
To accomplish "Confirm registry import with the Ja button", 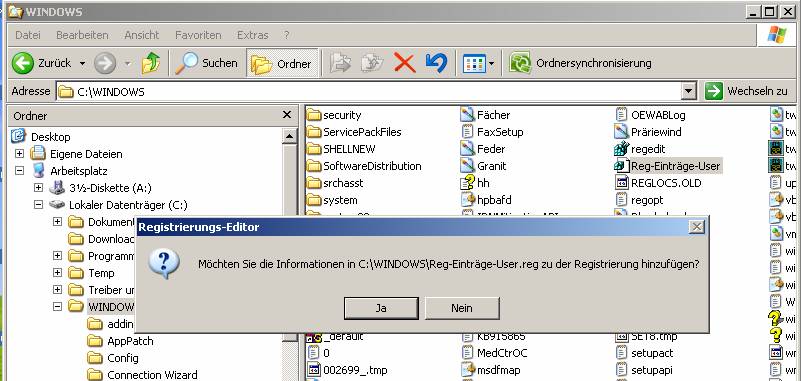I will (x=381, y=308).
